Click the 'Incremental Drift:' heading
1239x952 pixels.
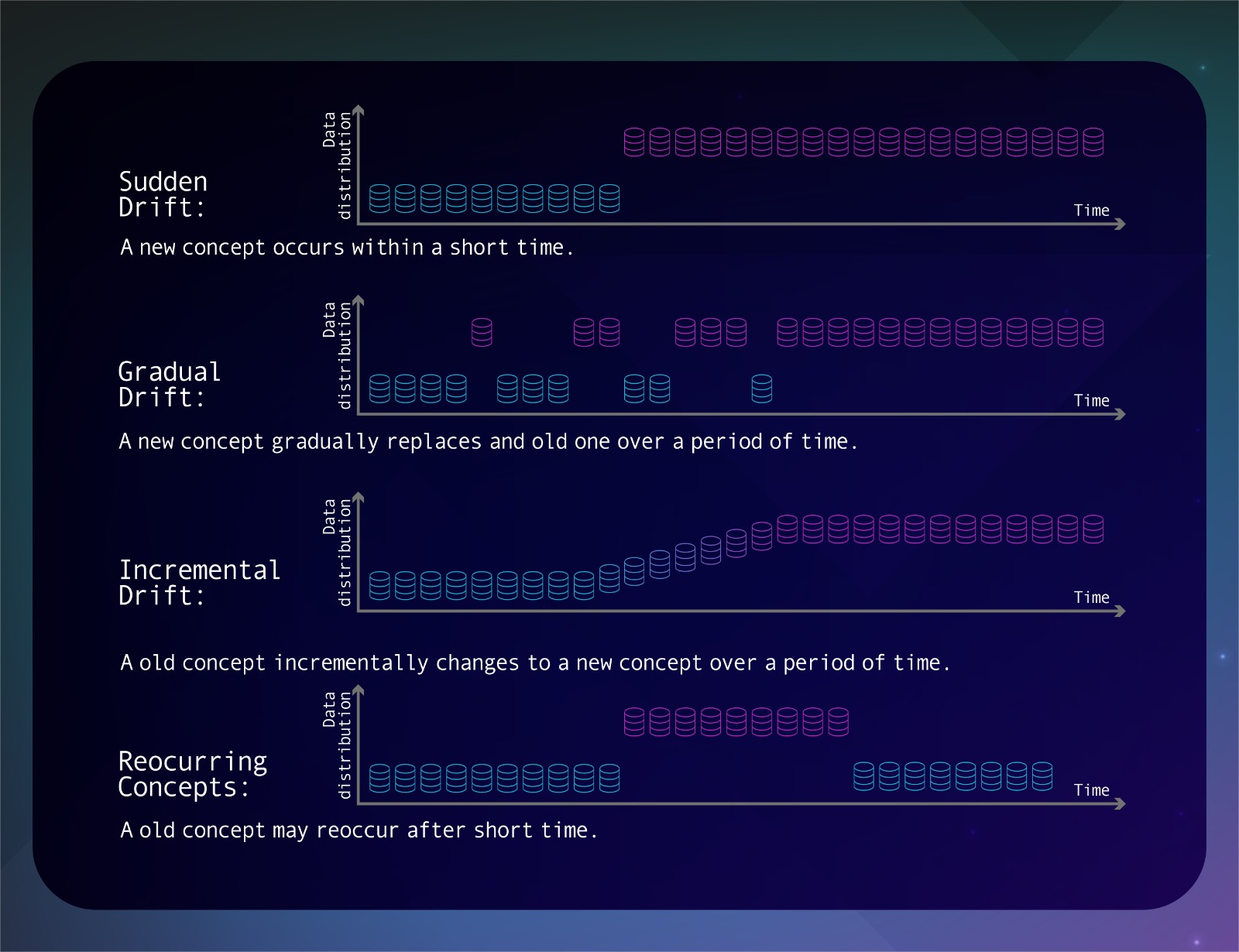click(x=199, y=583)
